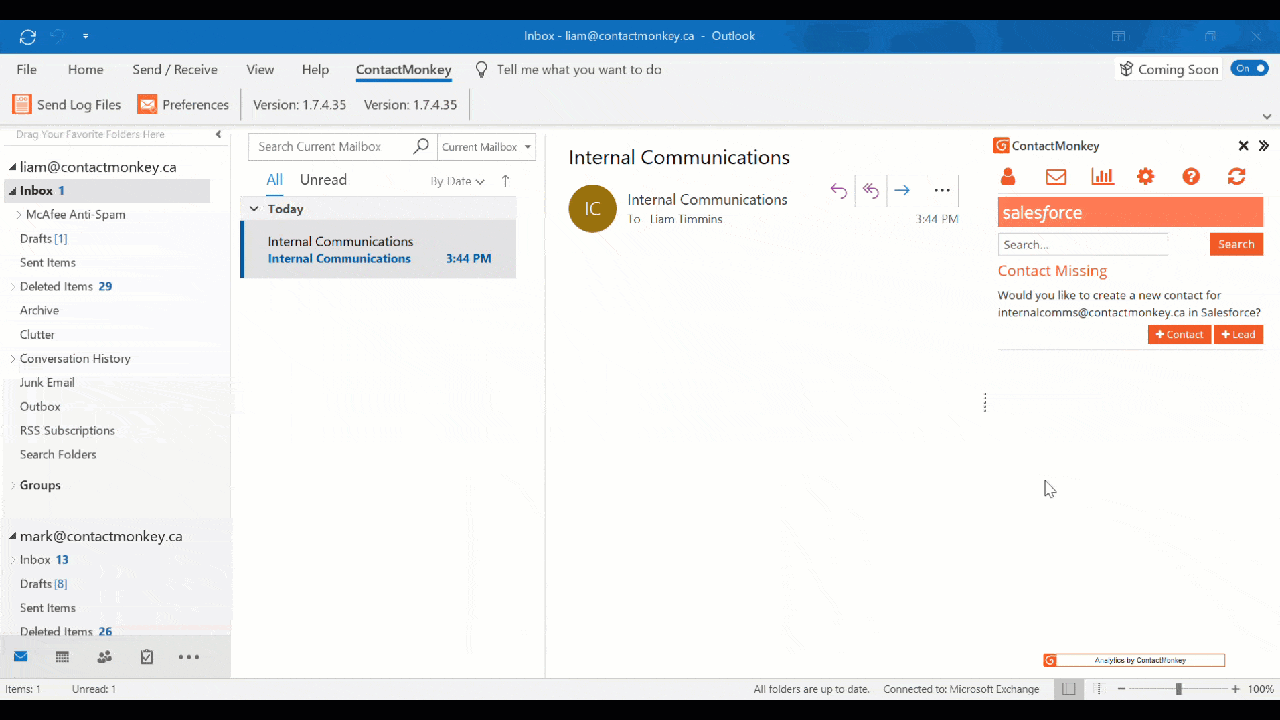Open the By Date sort dropdown
Screen dimensions: 1280x720
click(x=458, y=181)
